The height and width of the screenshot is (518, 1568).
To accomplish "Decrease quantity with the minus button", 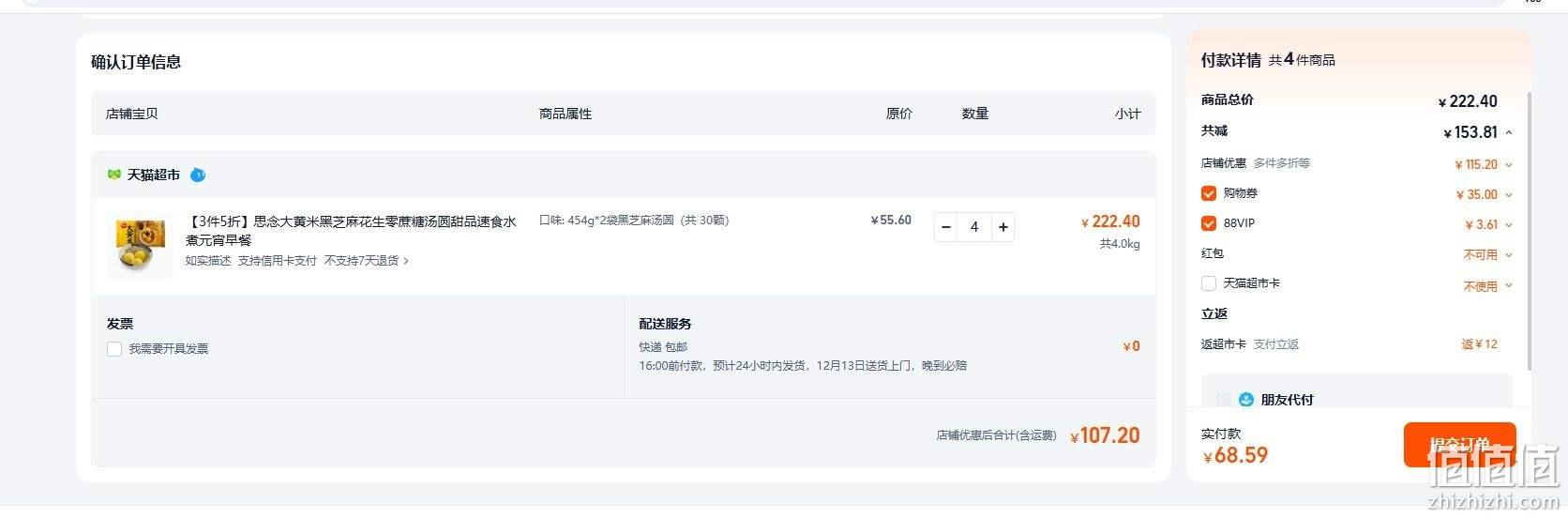I will 946,227.
